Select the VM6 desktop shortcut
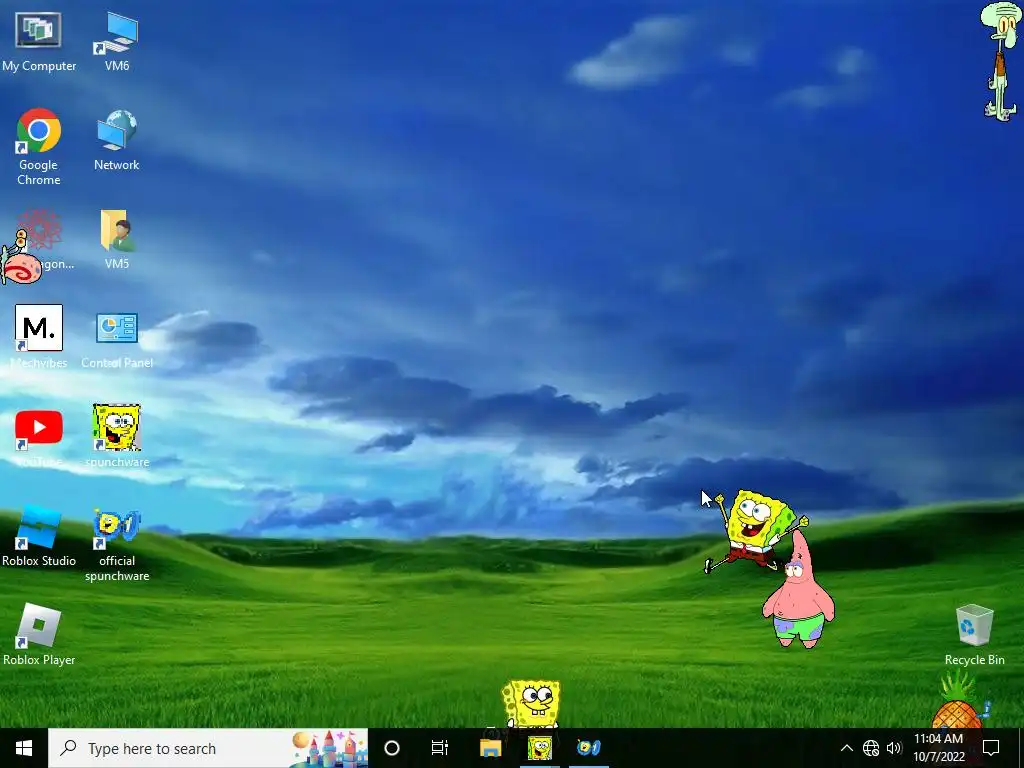Viewport: 1024px width, 768px height. tap(116, 41)
